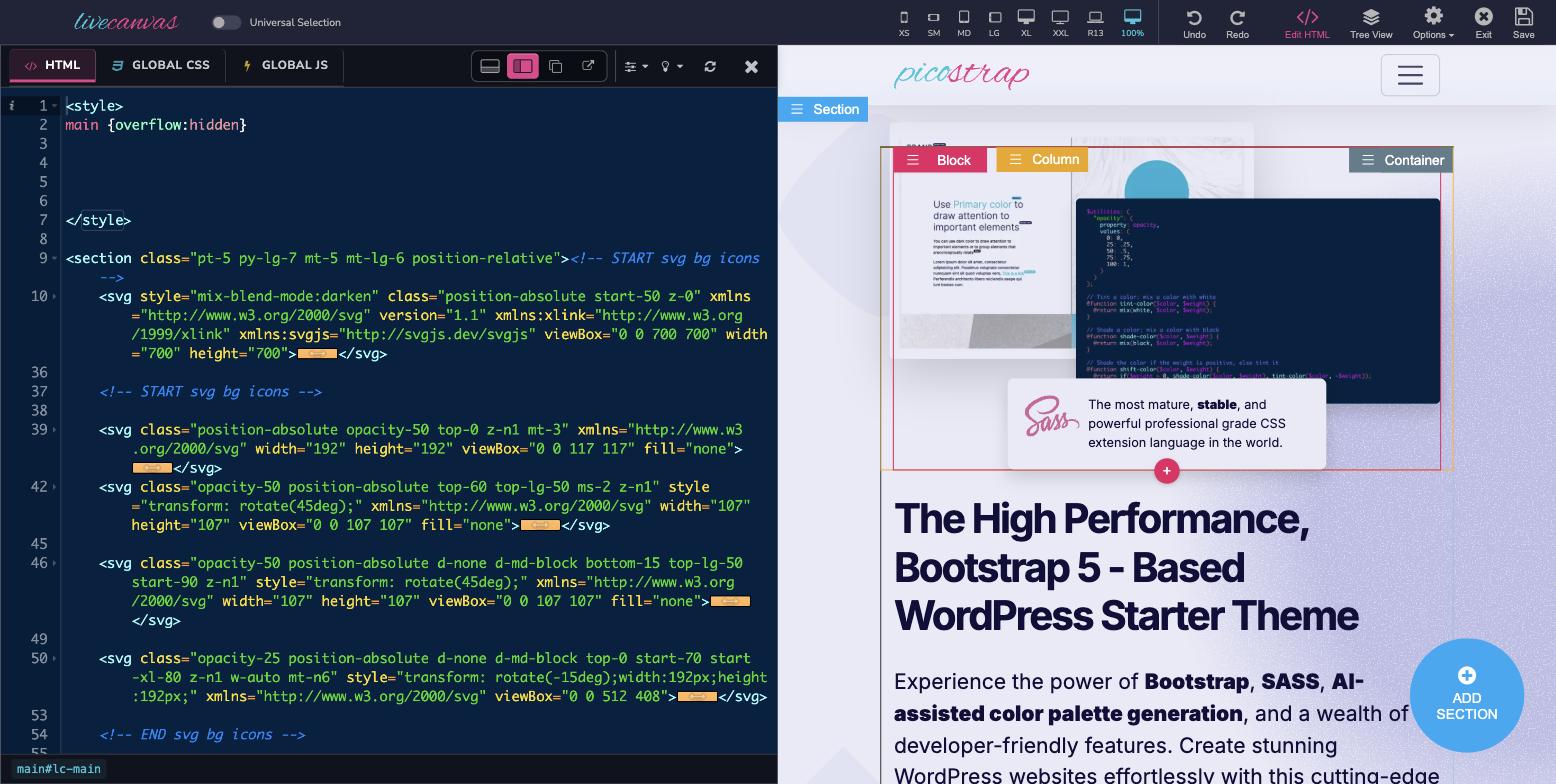The width and height of the screenshot is (1556, 784).
Task: Switch to the GLOBAL JS tab
Action: (x=284, y=65)
